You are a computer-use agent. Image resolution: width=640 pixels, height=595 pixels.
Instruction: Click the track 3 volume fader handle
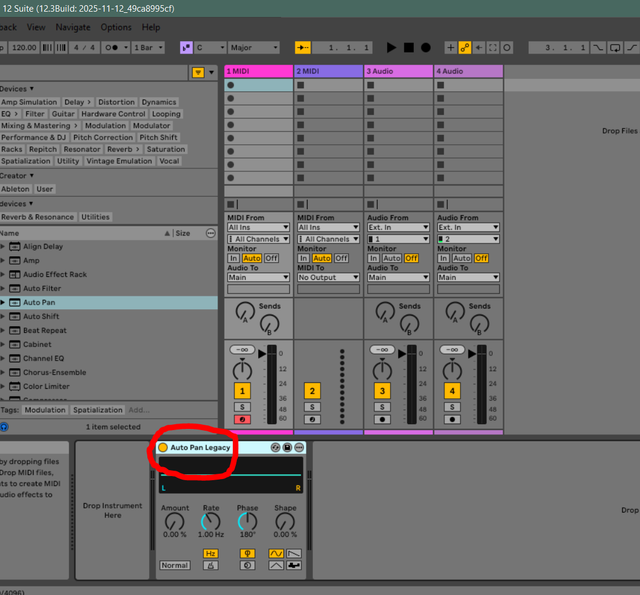tap(402, 353)
